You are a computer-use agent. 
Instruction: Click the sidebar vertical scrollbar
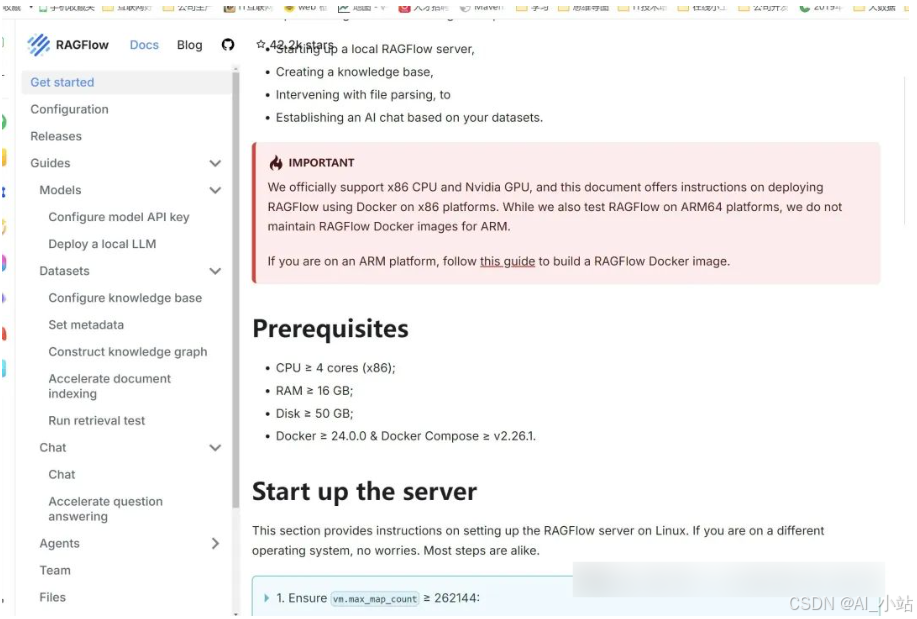pos(236,290)
